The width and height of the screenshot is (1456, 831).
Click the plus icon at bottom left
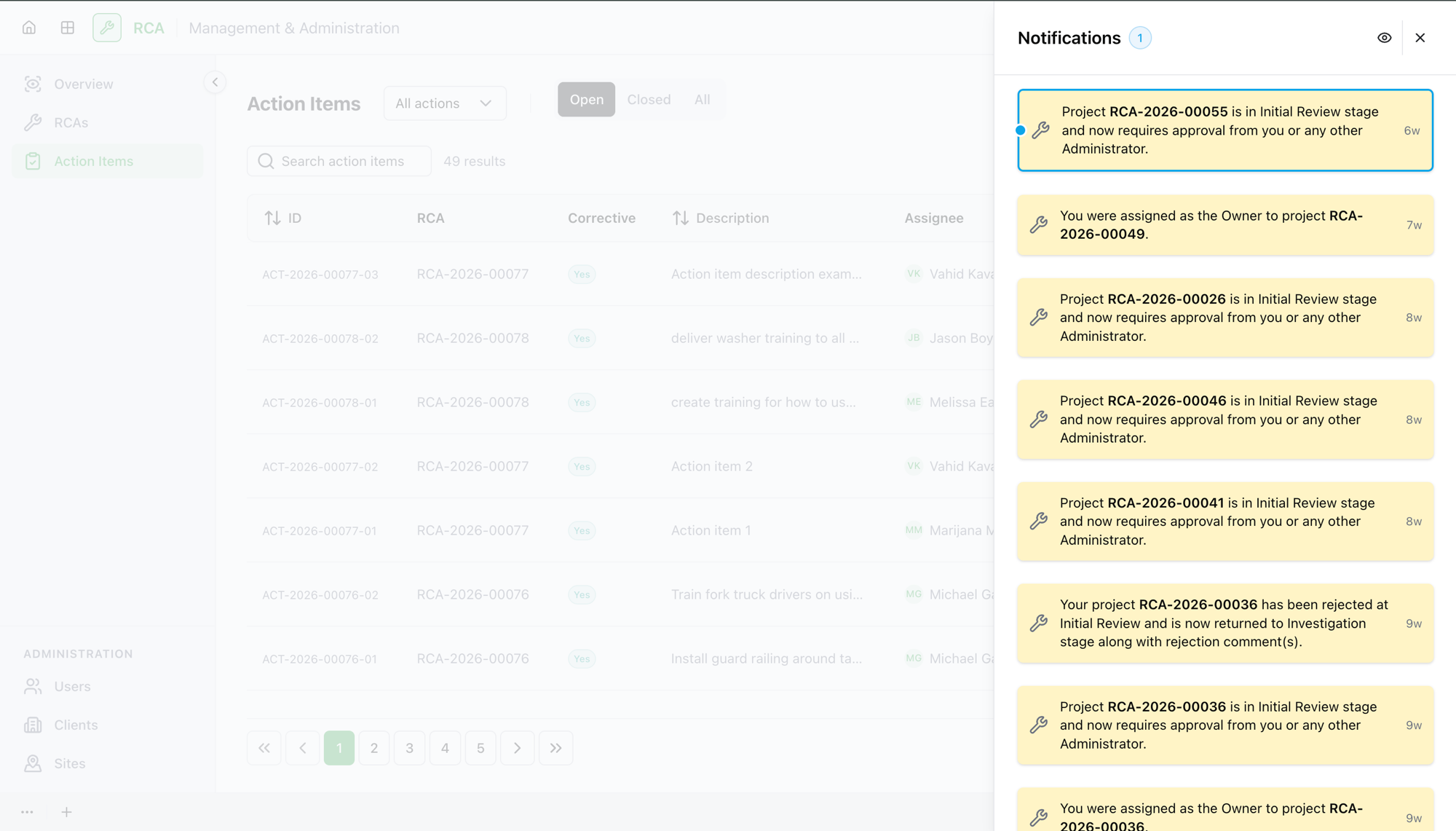66,811
